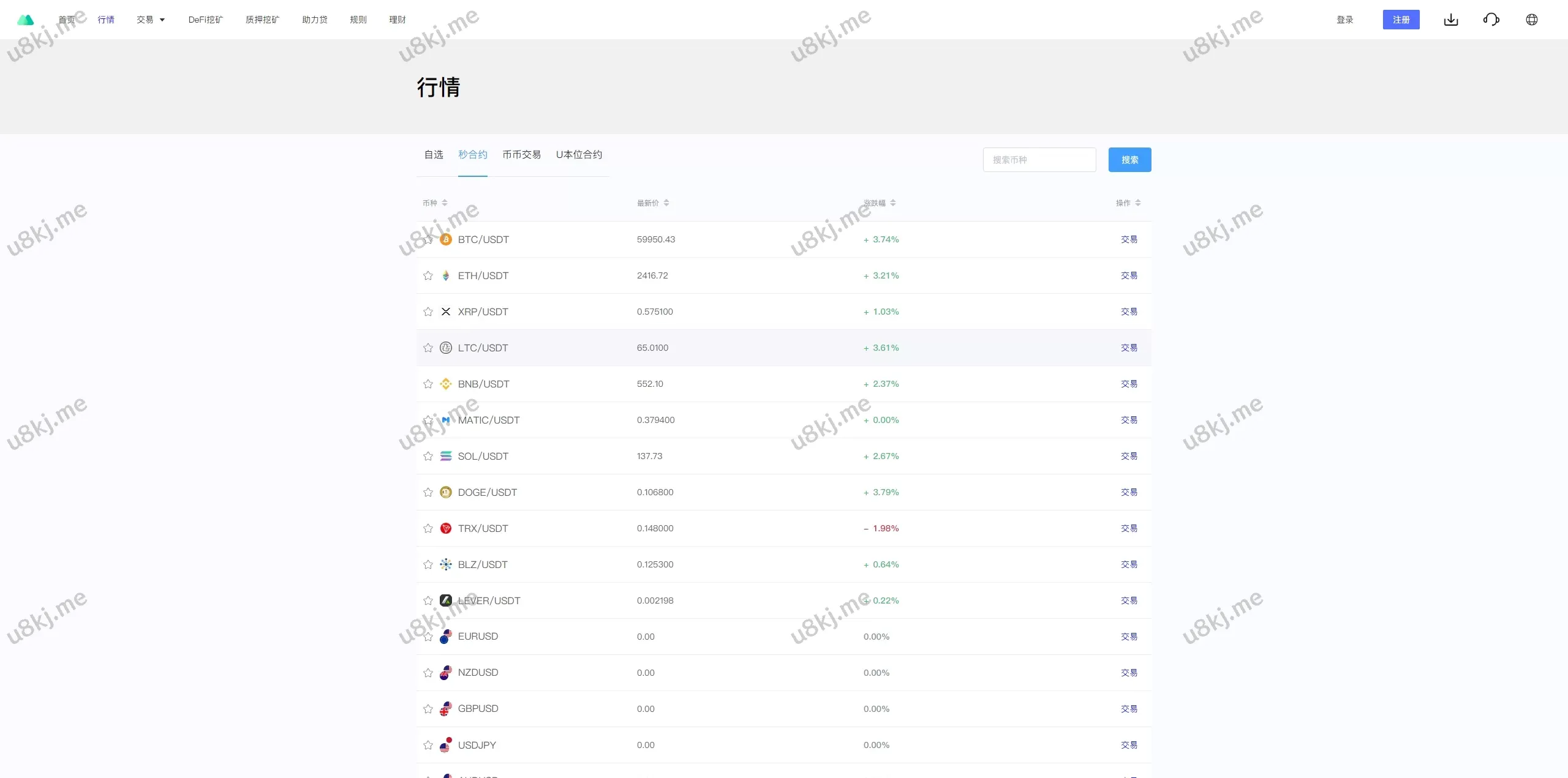Click the download app icon
The image size is (1568, 778).
click(1450, 20)
